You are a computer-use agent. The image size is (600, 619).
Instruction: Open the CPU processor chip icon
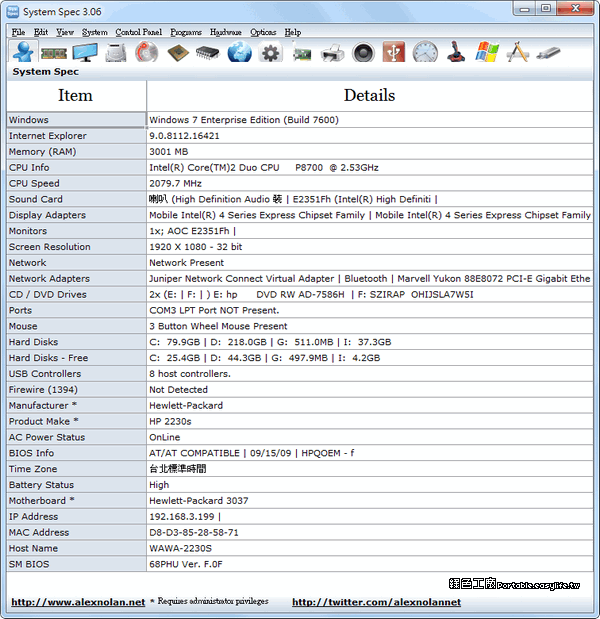pos(178,53)
